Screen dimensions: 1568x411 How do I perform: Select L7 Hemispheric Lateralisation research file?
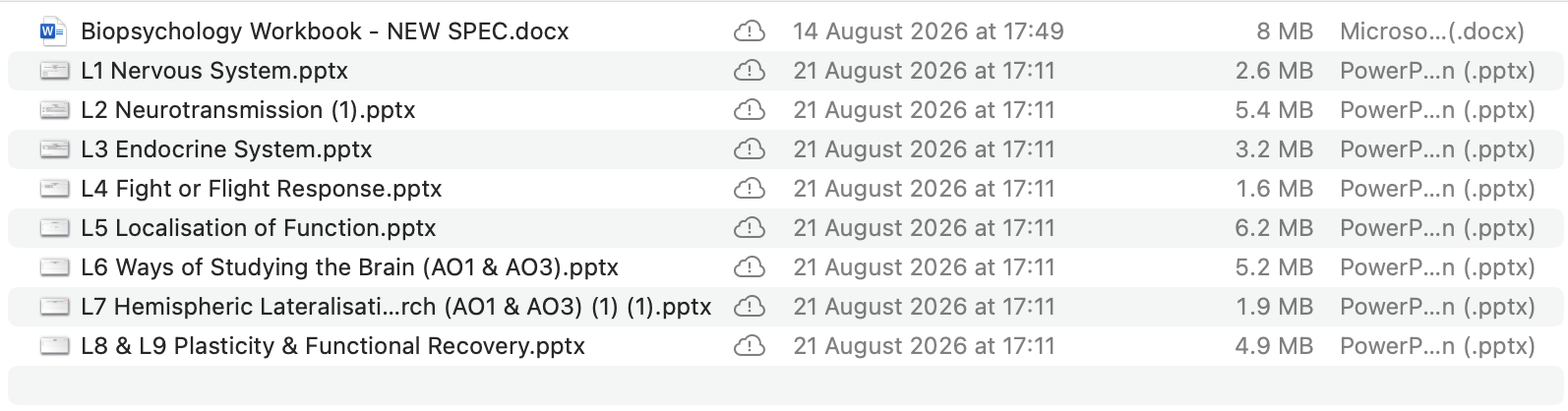click(x=785, y=307)
